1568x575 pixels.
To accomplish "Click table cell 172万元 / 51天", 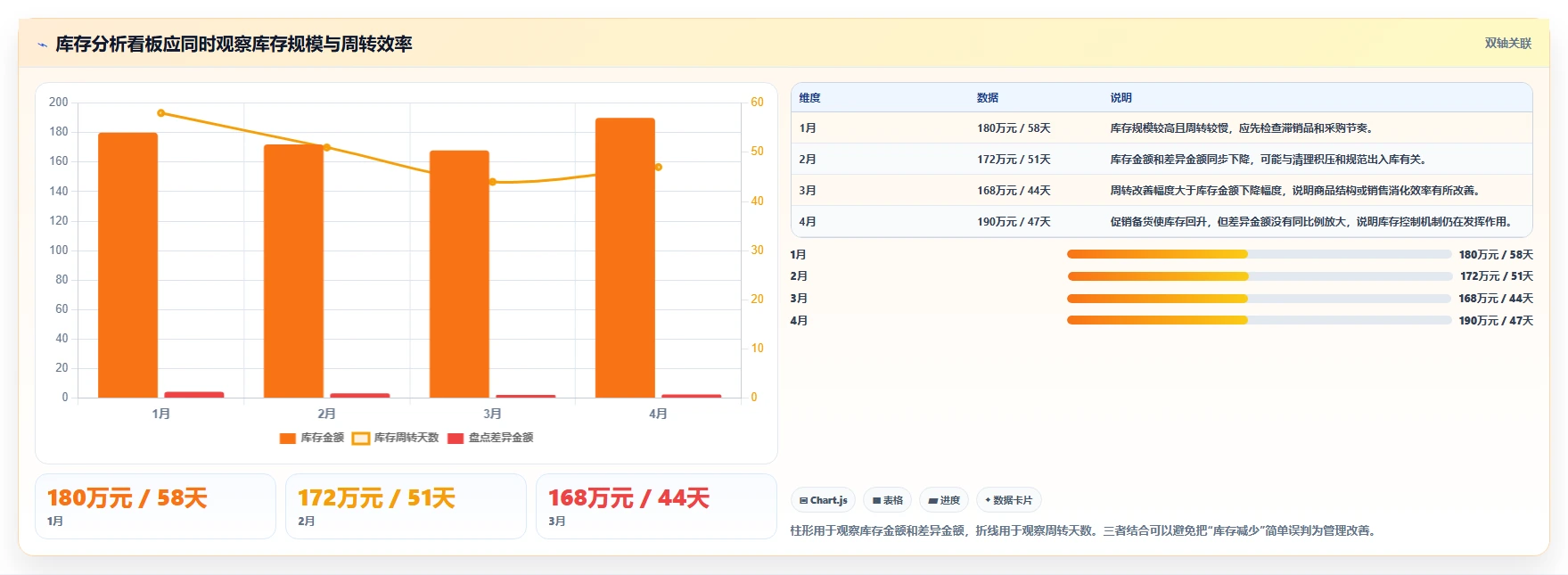I will click(x=1014, y=160).
